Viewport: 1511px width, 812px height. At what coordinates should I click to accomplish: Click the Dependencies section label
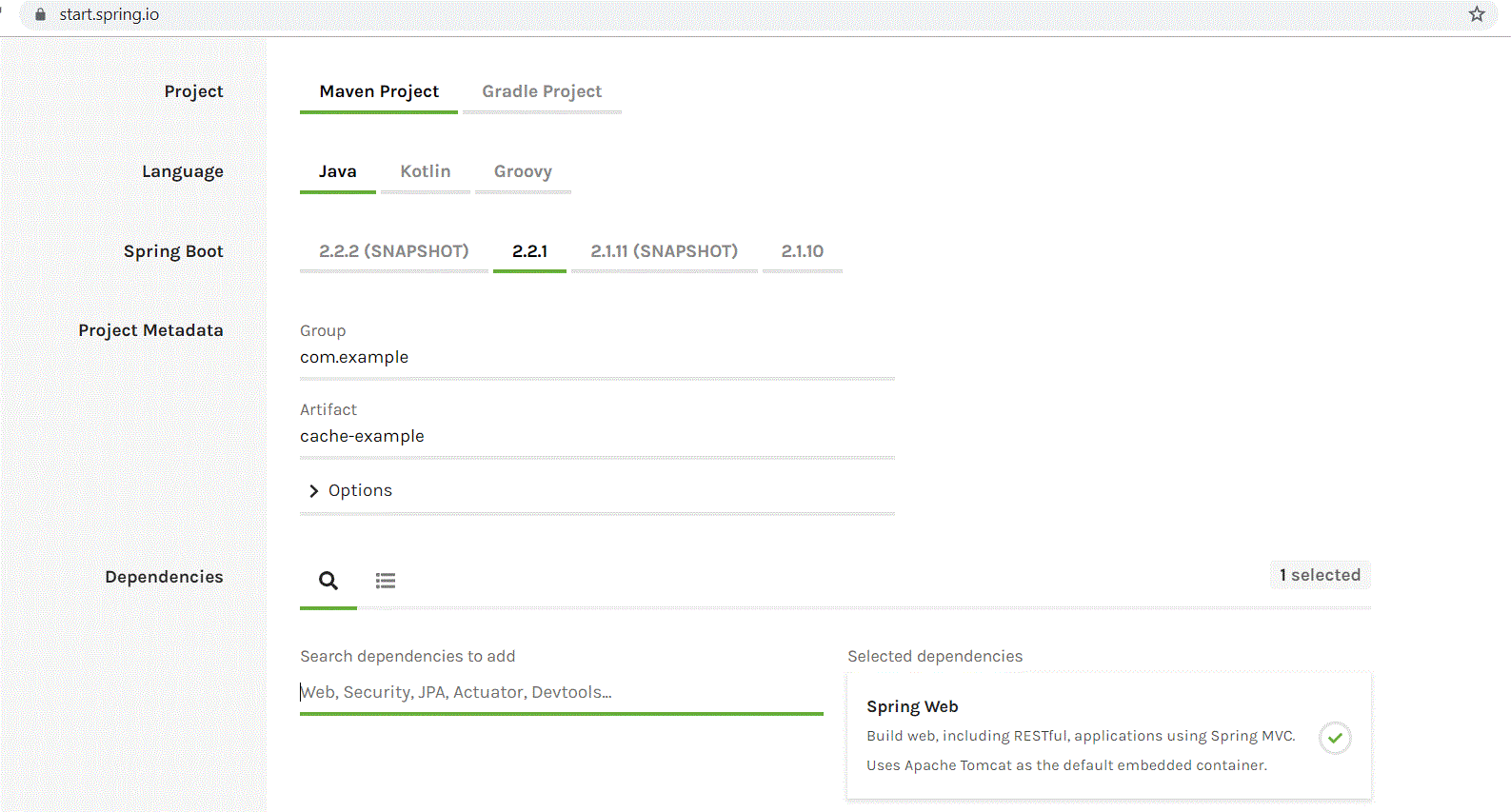[x=164, y=577]
